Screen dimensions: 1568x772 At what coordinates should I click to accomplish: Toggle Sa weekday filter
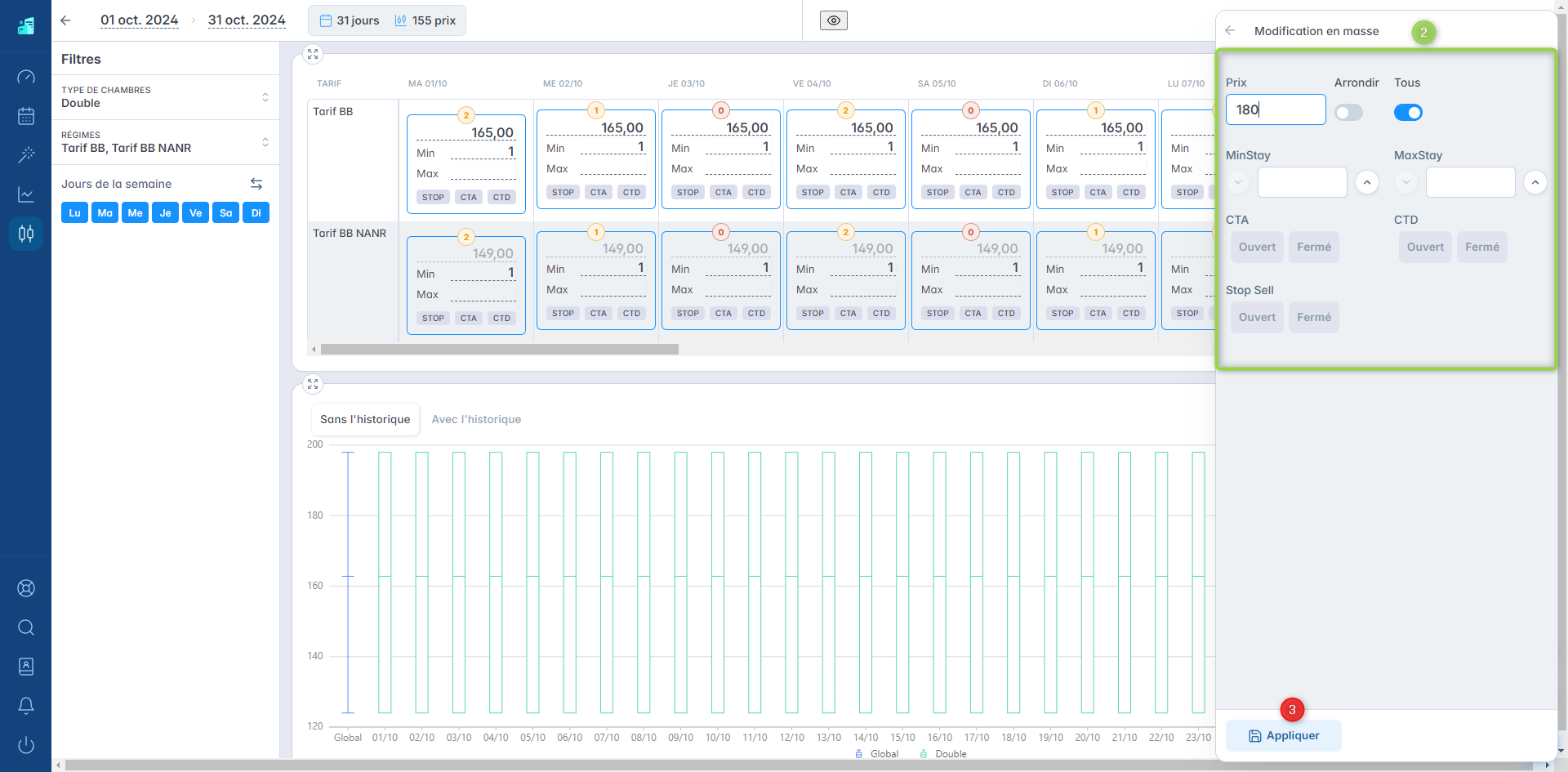(225, 212)
